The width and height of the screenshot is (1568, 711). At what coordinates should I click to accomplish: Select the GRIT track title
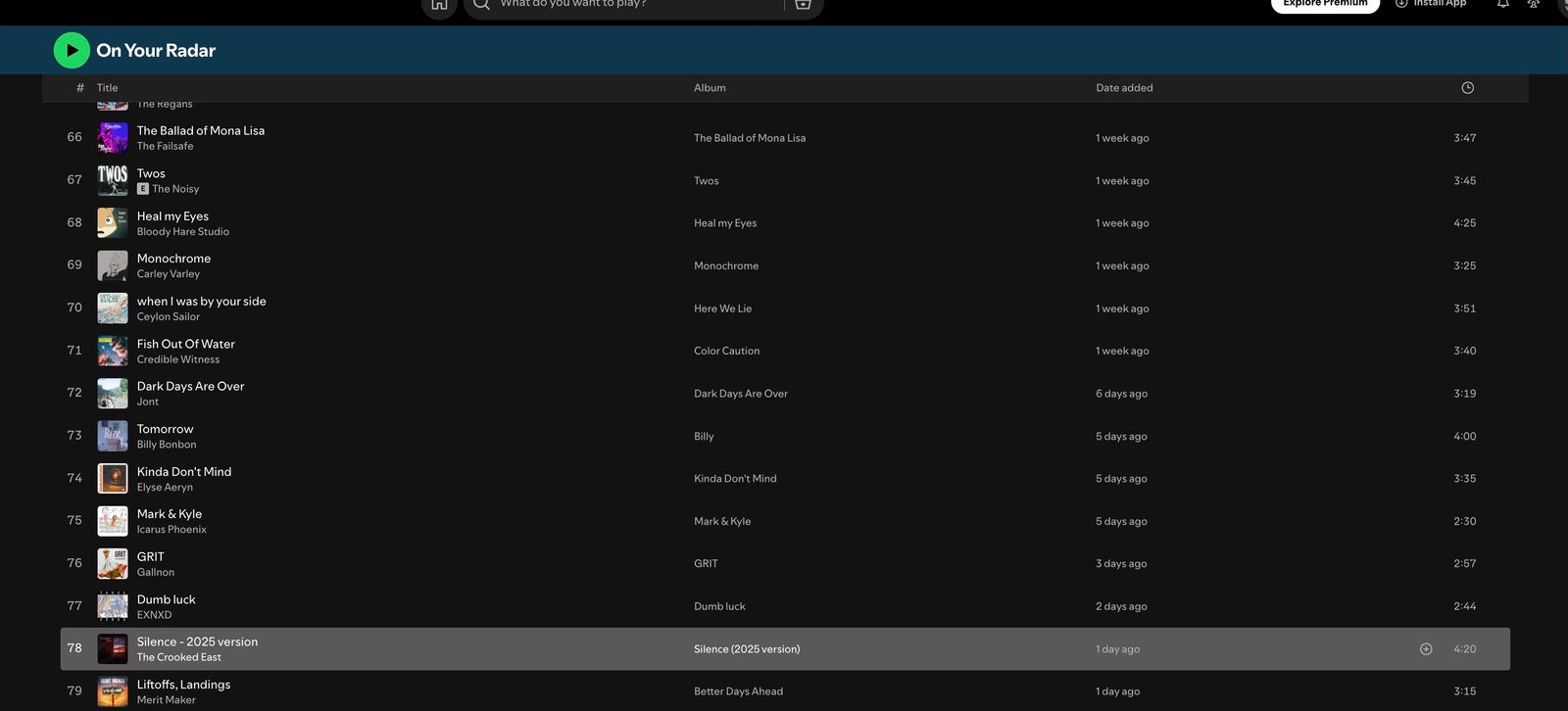pyautogui.click(x=151, y=556)
